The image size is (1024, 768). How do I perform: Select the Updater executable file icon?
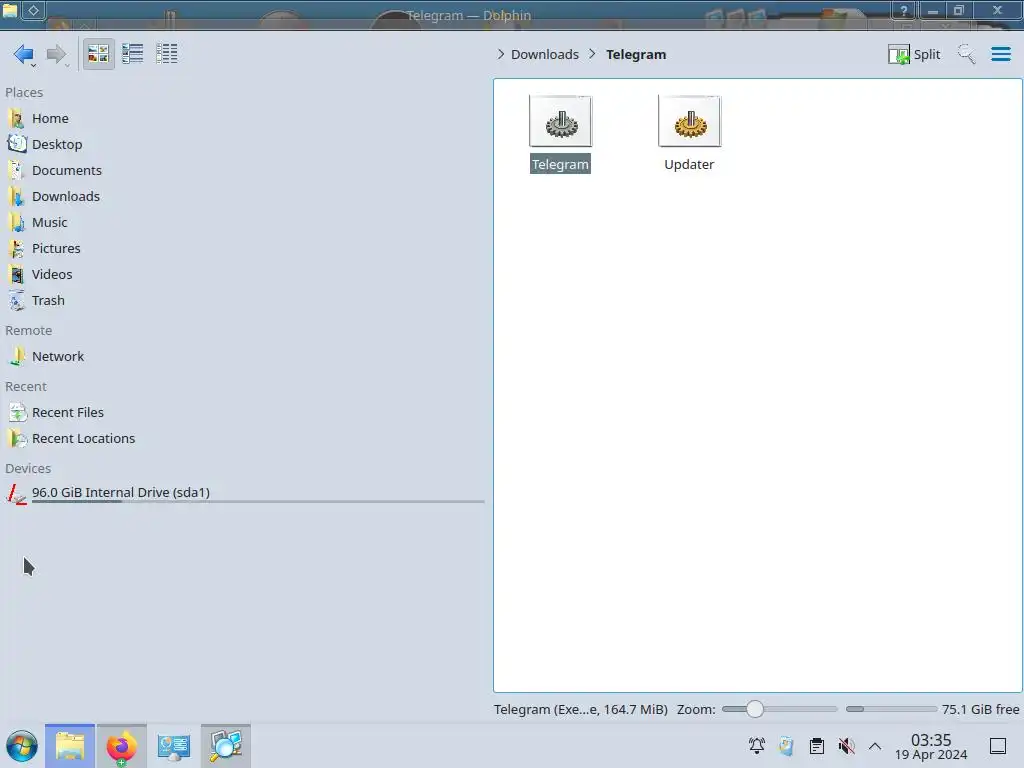coord(690,121)
